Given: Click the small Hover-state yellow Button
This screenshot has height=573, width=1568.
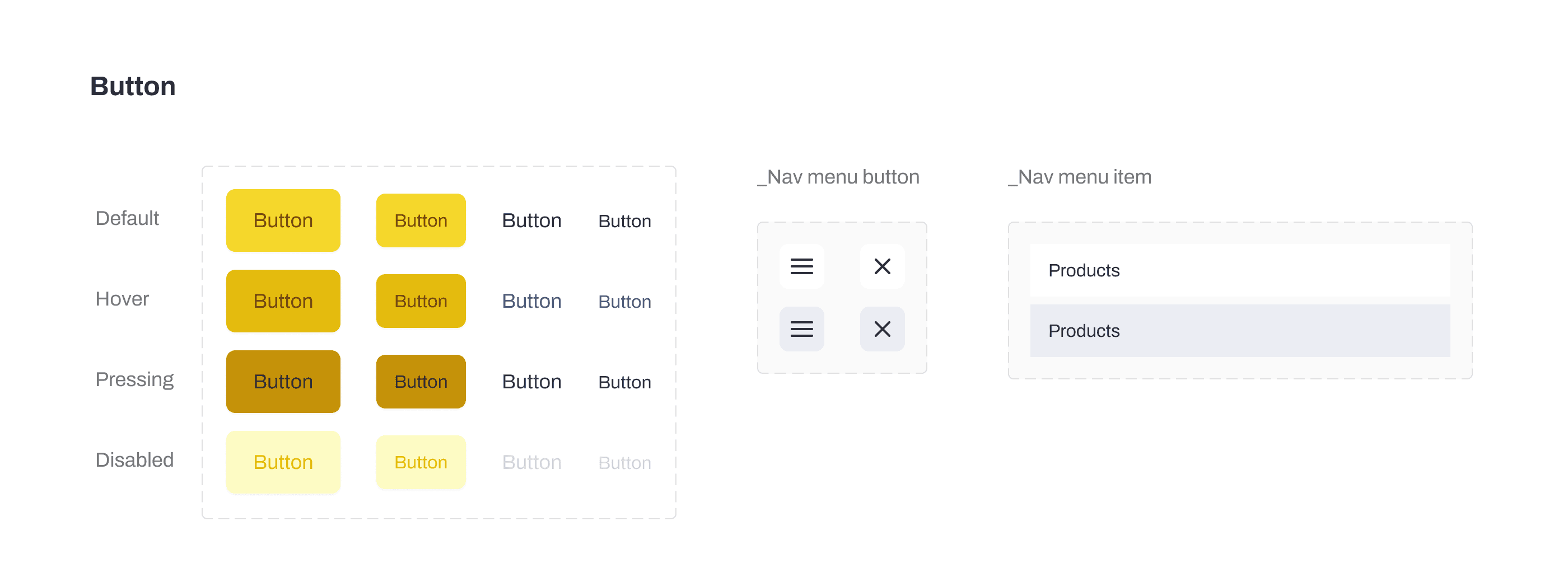Looking at the screenshot, I should point(421,301).
